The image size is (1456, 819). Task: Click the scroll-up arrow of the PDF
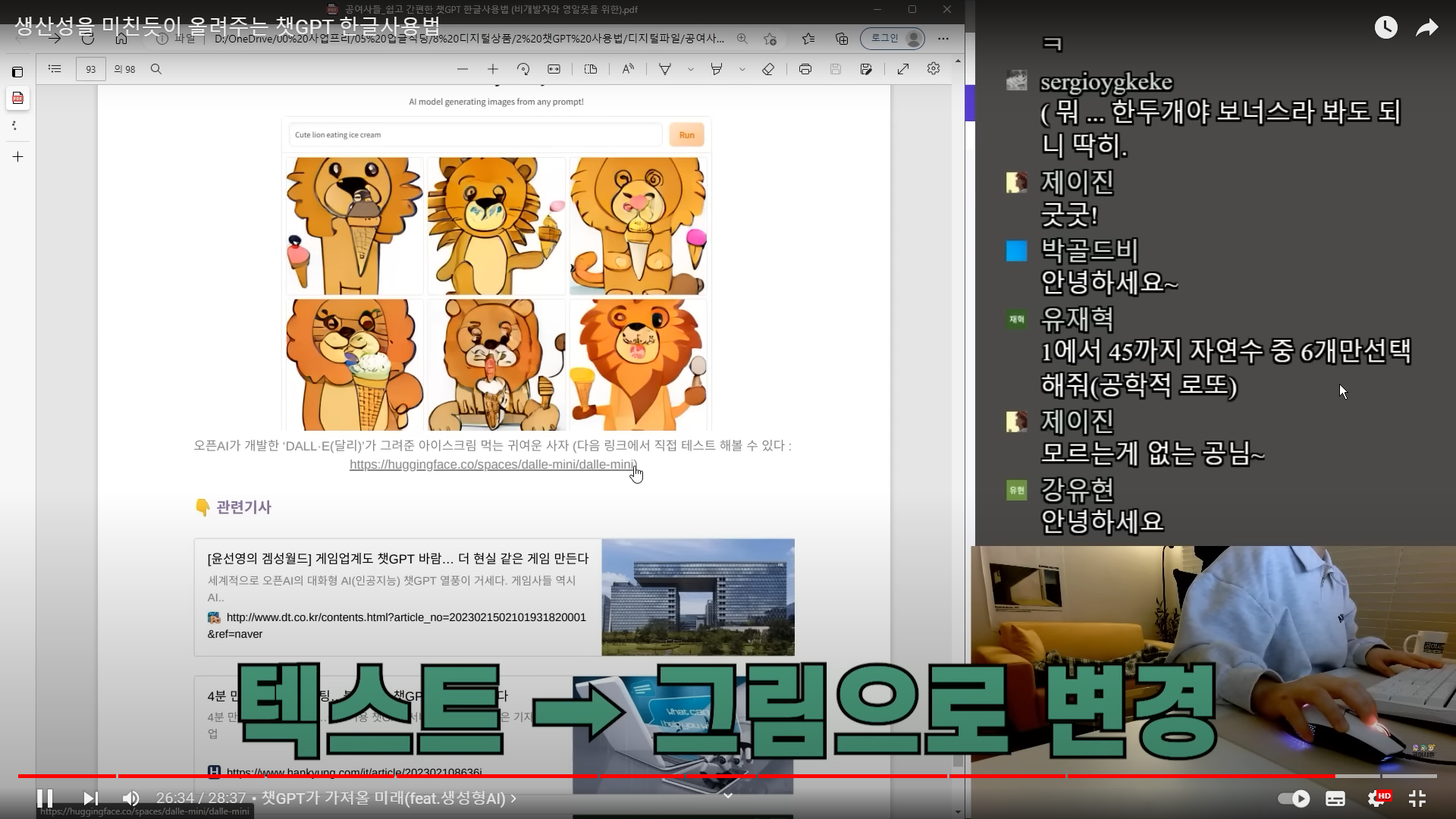[x=959, y=61]
